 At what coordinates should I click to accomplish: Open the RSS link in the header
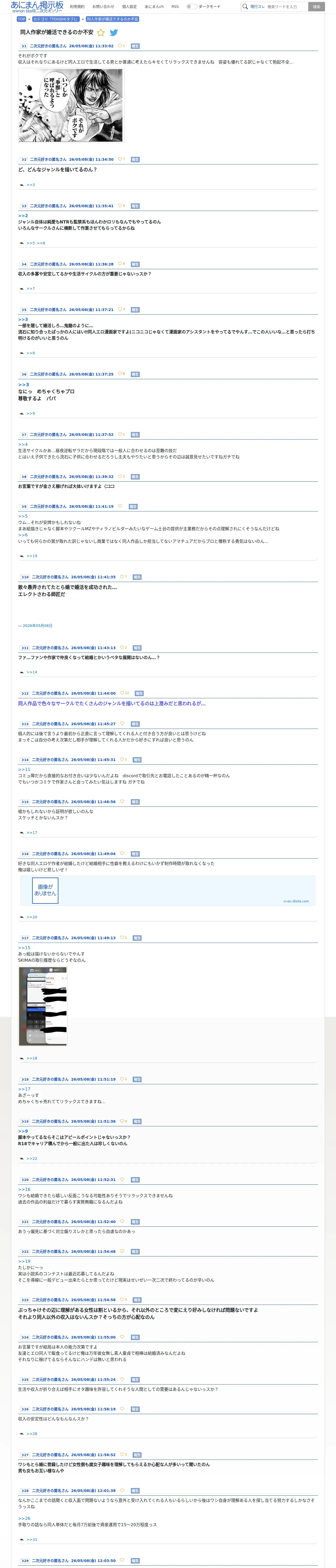pos(175,7)
